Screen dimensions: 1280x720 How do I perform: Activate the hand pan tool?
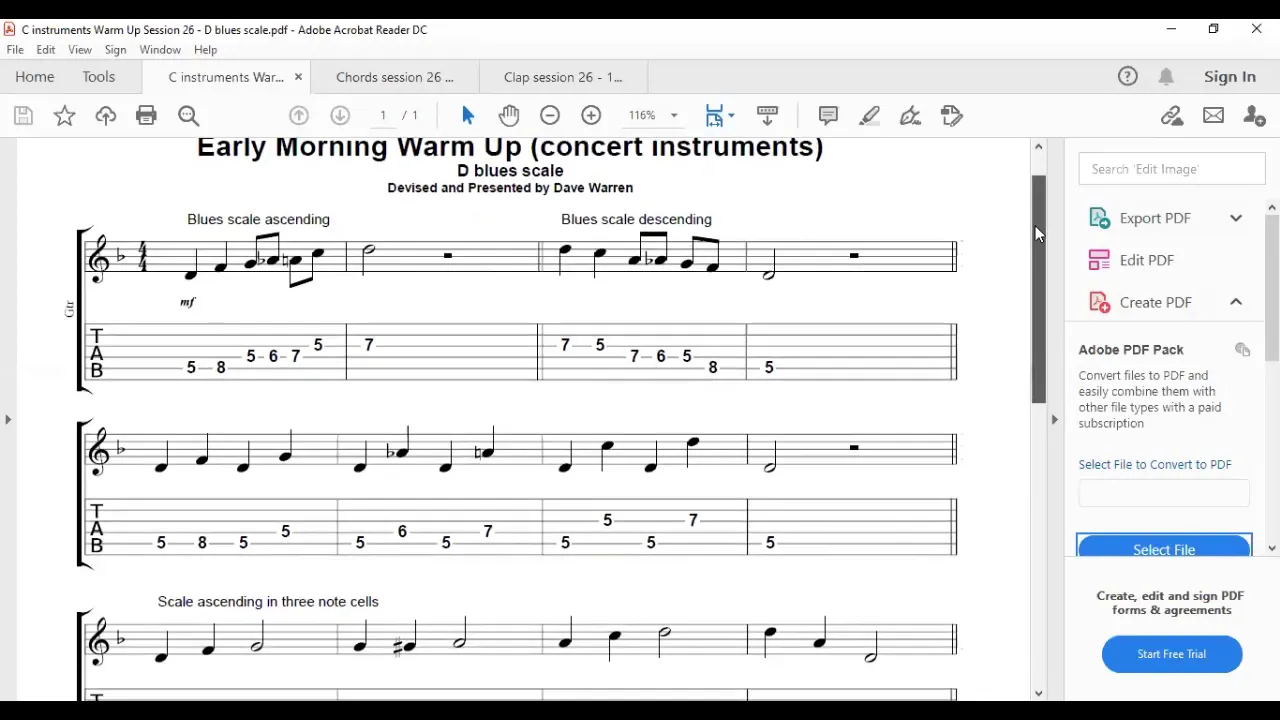pyautogui.click(x=509, y=116)
